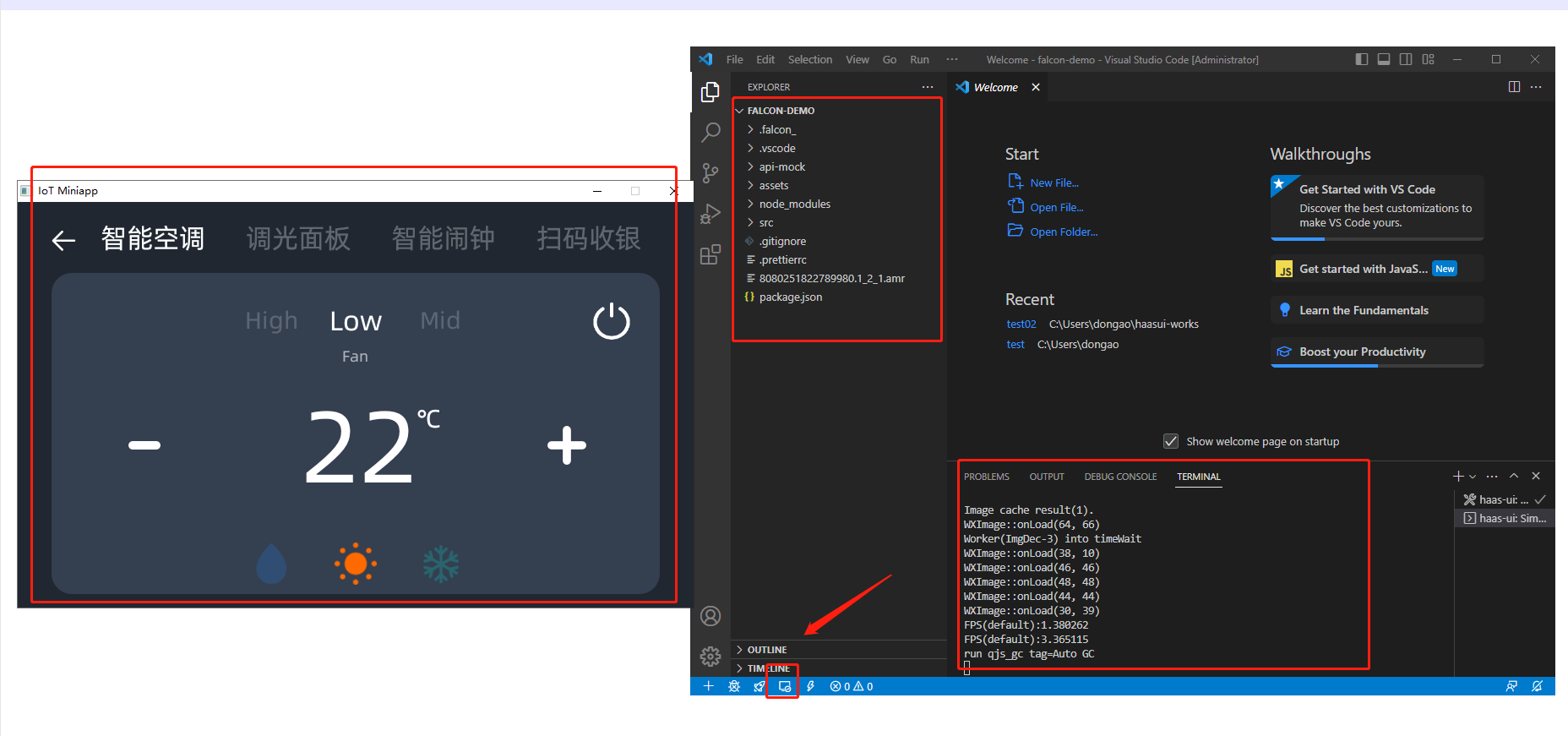Open the Explorer Views and More Actions ellipsis

(x=928, y=87)
